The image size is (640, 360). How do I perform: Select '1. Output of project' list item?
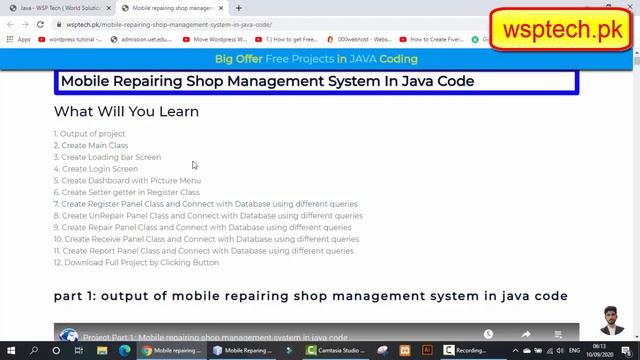coord(89,133)
